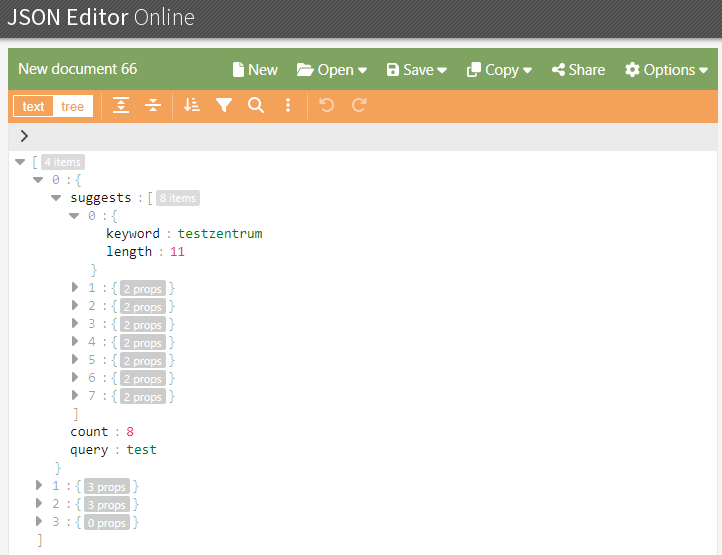Switch editor to text mode
The width and height of the screenshot is (722, 555).
pyautogui.click(x=33, y=106)
